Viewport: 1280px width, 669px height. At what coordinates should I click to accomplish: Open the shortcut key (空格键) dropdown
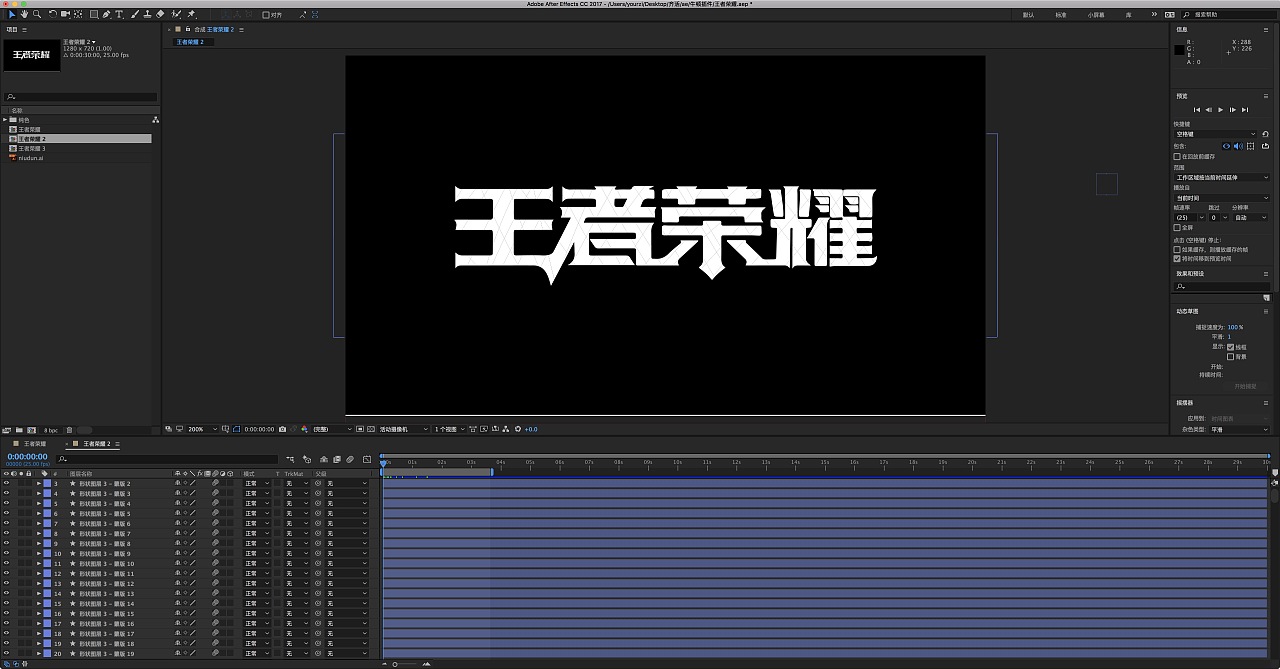[x=1215, y=134]
